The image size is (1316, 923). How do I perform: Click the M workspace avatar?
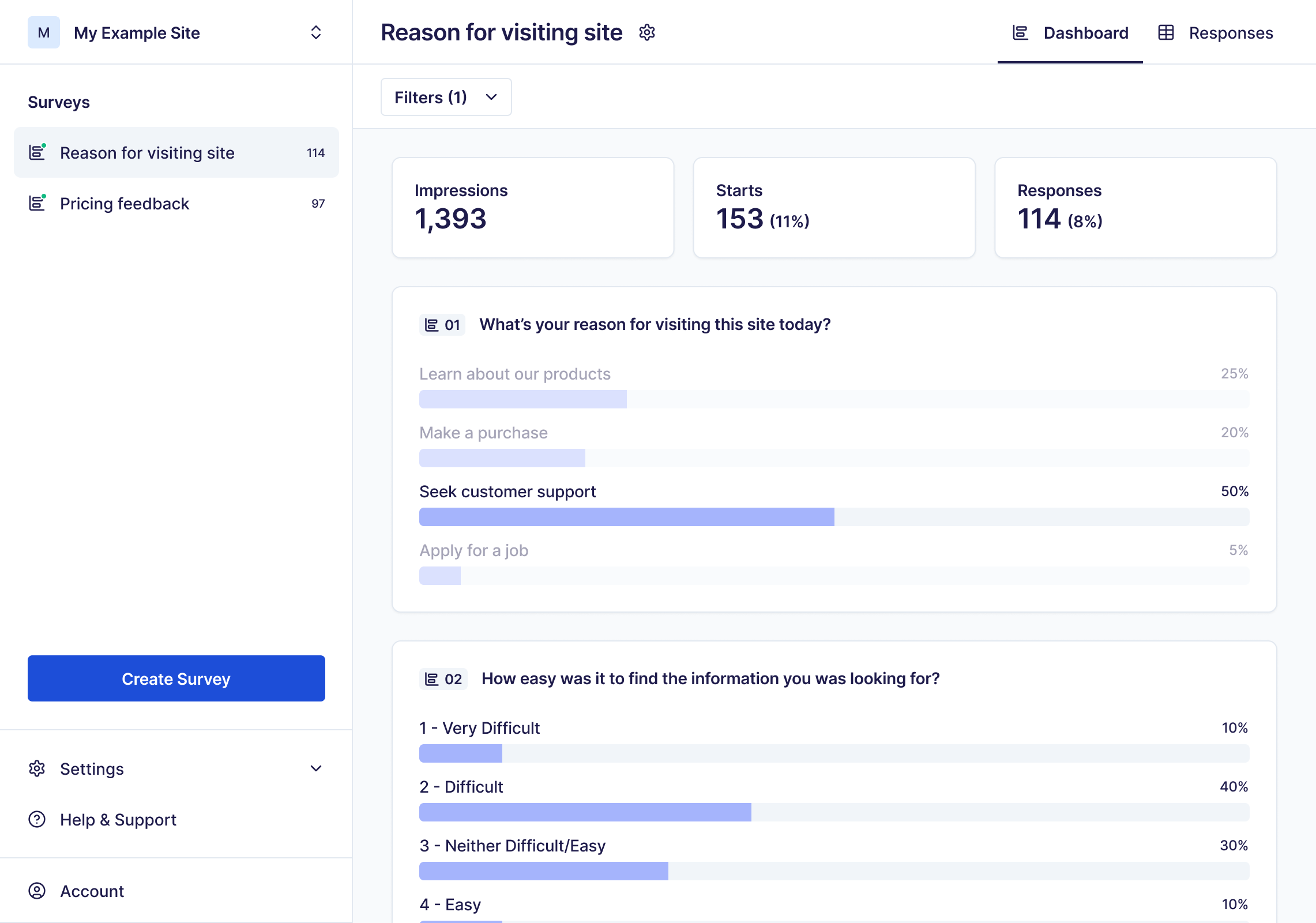point(43,33)
